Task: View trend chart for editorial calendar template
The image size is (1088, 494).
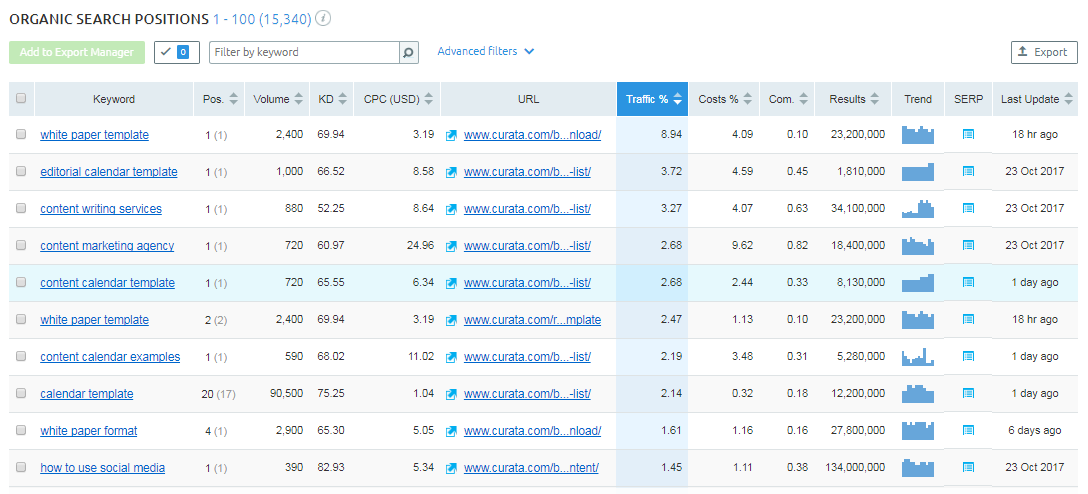Action: coord(917,171)
